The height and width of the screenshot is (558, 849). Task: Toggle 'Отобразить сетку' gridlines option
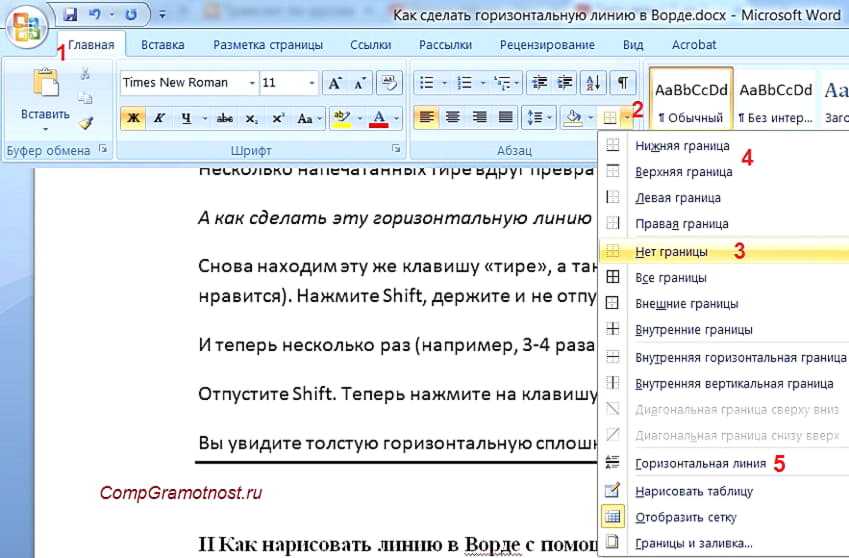point(685,517)
